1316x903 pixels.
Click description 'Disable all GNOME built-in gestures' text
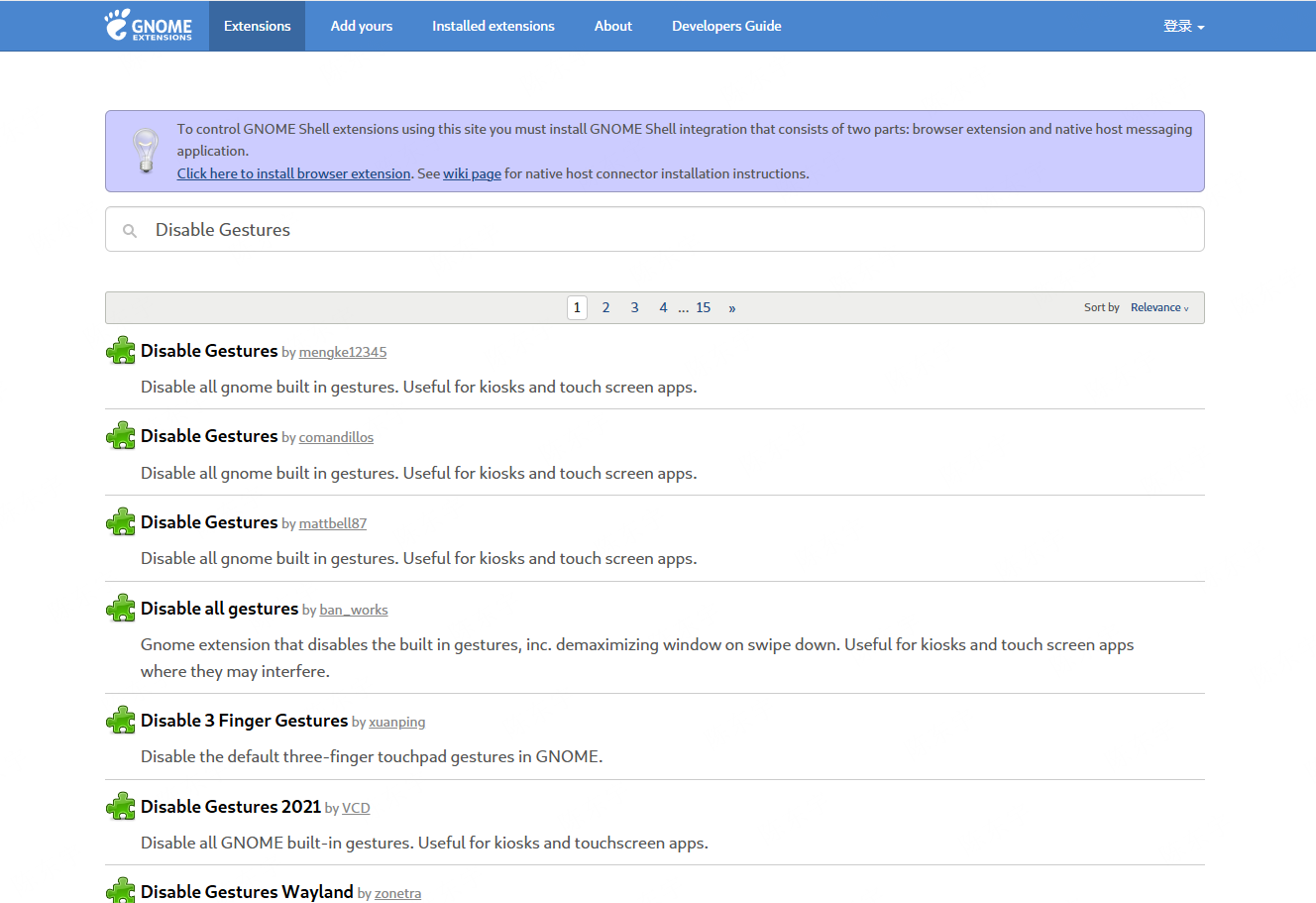[x=424, y=843]
